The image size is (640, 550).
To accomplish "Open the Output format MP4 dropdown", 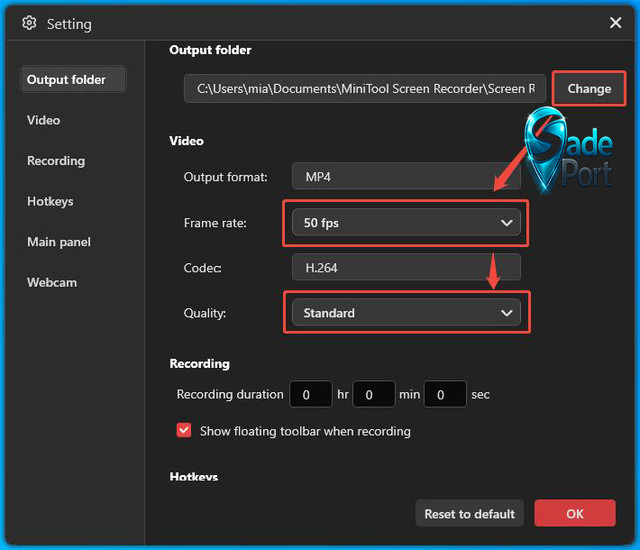I will point(406,177).
